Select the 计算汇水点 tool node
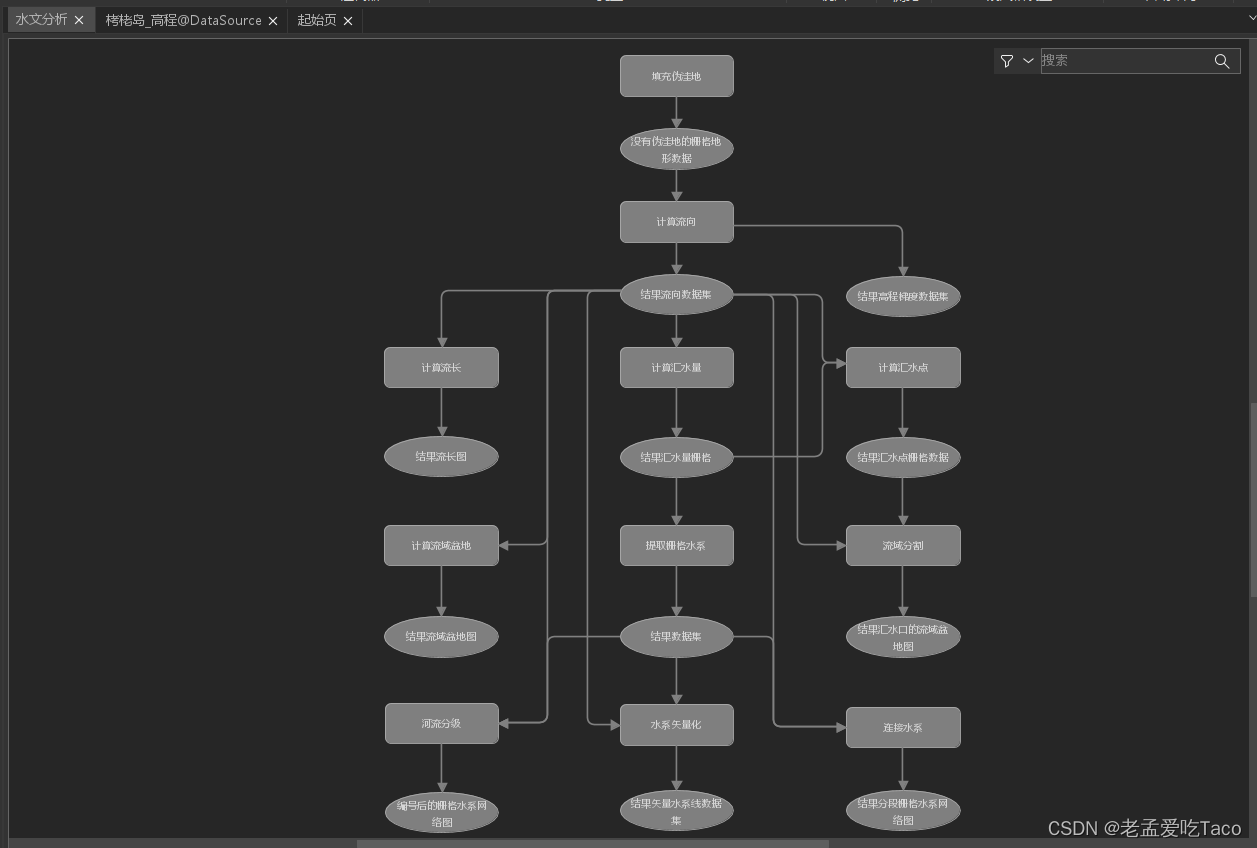The height and width of the screenshot is (848, 1257). point(903,367)
